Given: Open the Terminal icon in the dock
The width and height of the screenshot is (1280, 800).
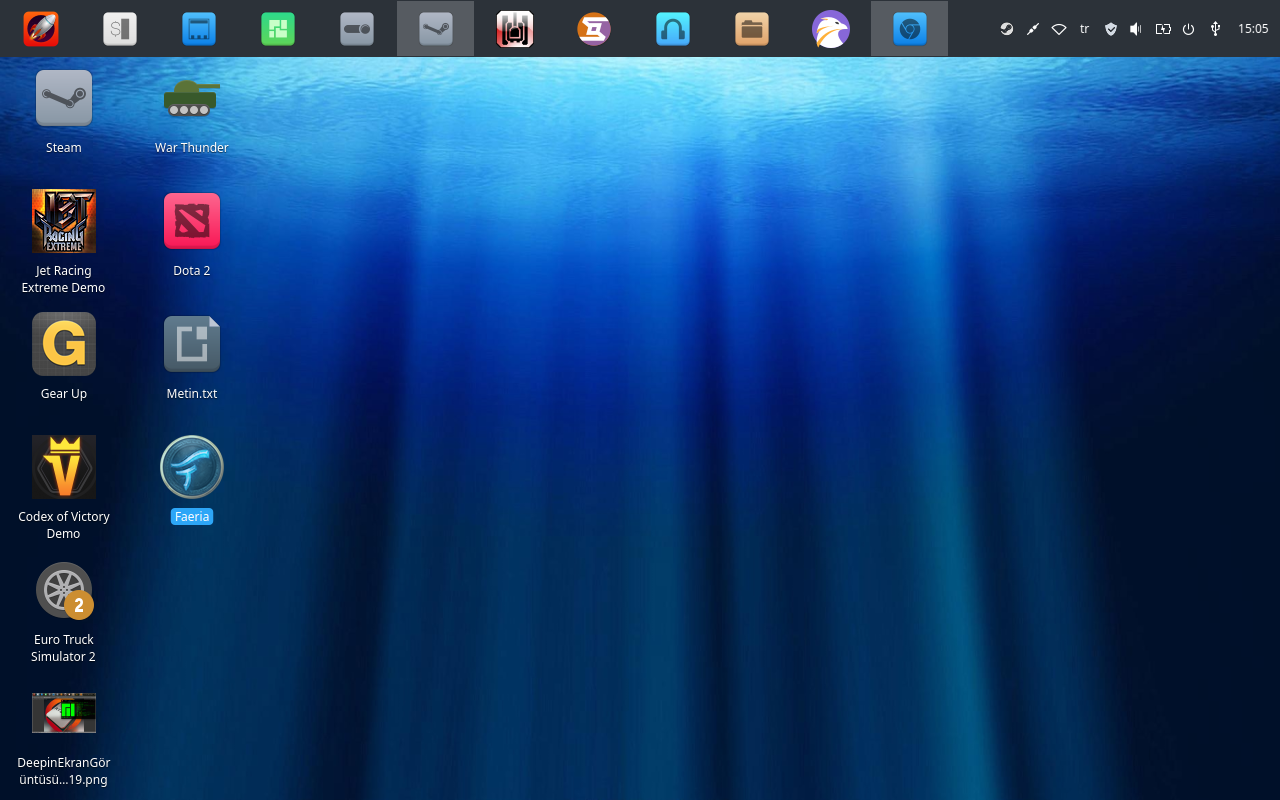Looking at the screenshot, I should (x=120, y=29).
